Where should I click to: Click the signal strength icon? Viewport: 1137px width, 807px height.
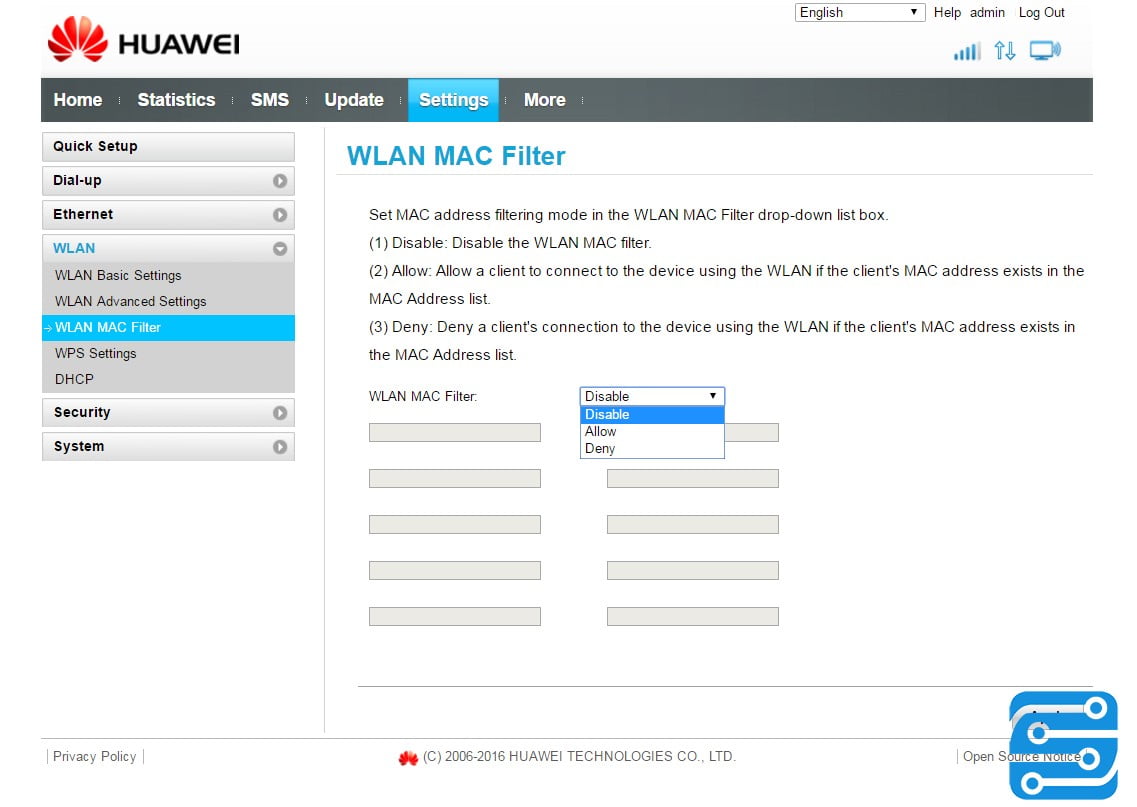(966, 50)
